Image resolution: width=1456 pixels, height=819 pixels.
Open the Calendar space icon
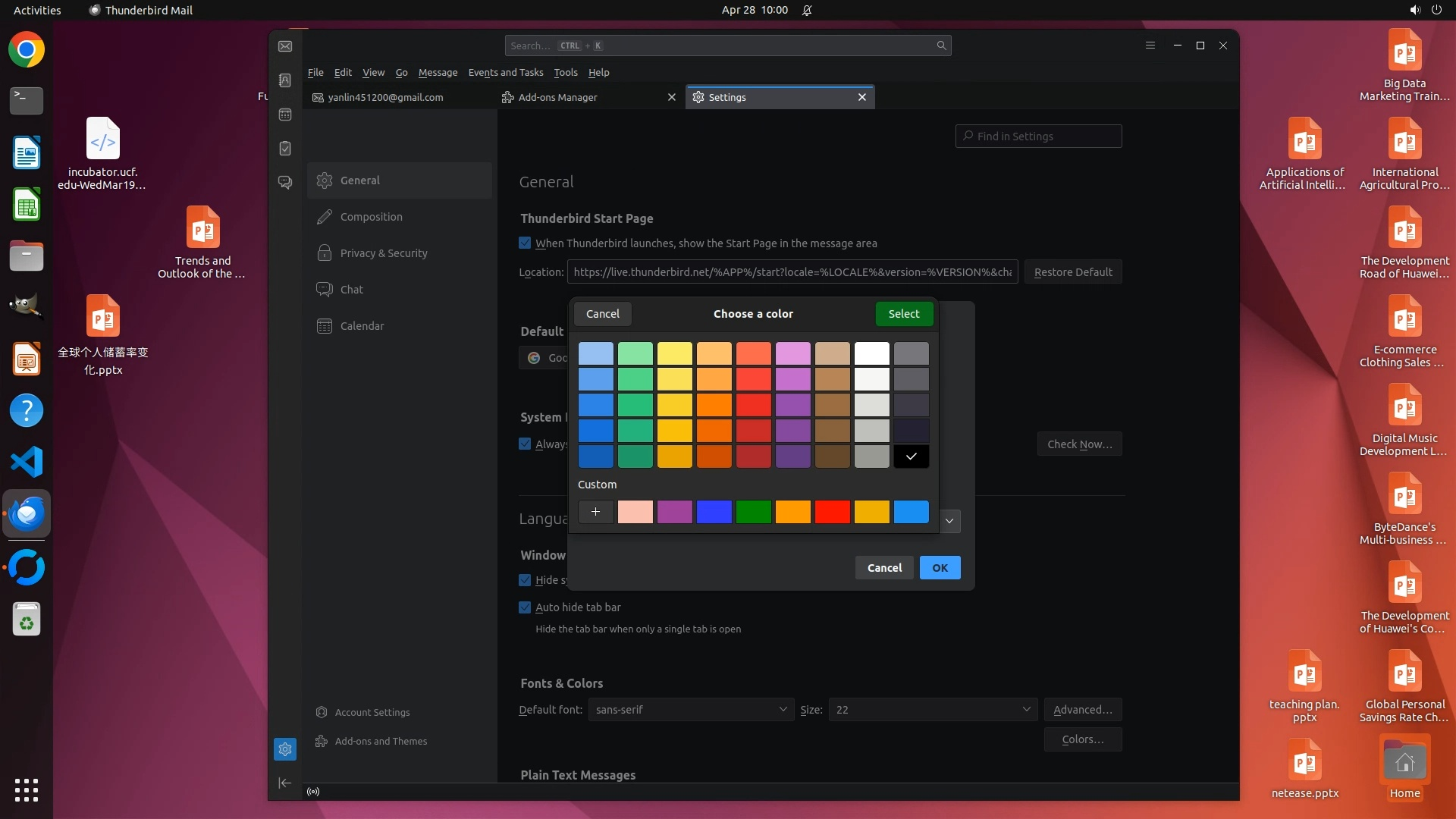pos(285,115)
